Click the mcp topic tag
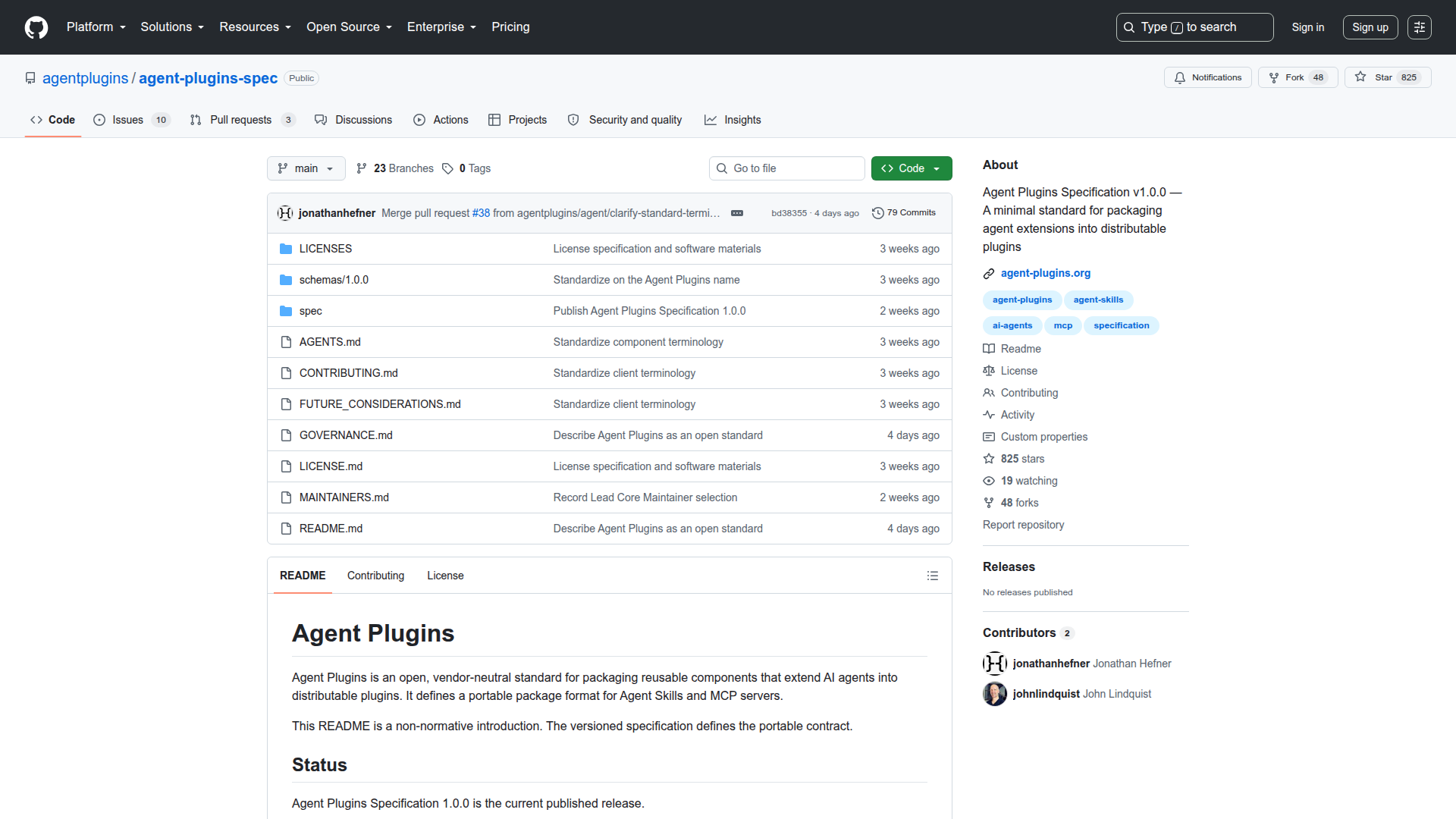Image resolution: width=1456 pixels, height=819 pixels. (x=1063, y=326)
